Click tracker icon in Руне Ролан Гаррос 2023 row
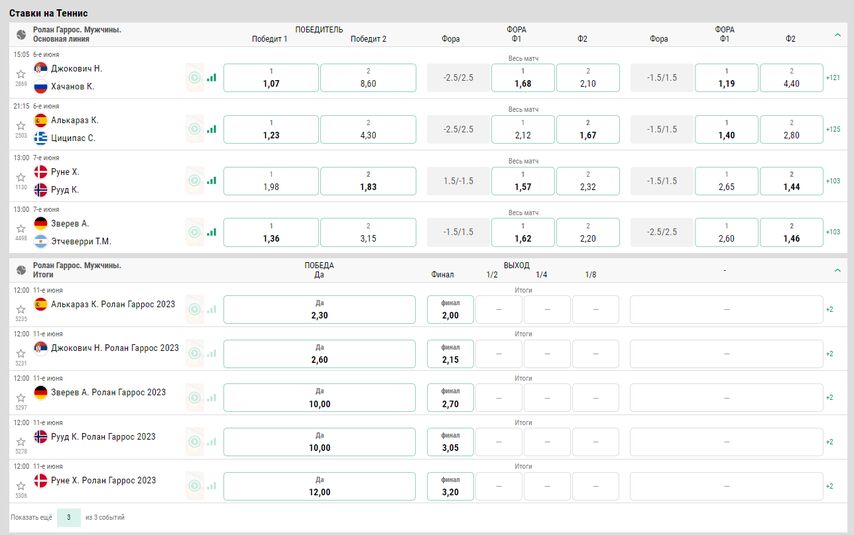The height and width of the screenshot is (535, 854). tap(194, 486)
